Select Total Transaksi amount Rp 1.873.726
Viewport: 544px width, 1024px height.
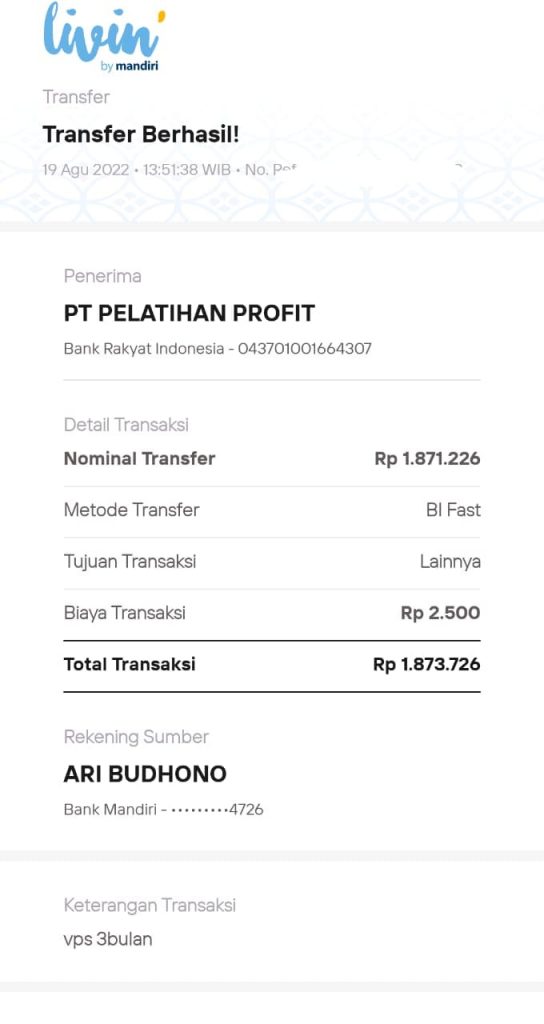pos(427,665)
